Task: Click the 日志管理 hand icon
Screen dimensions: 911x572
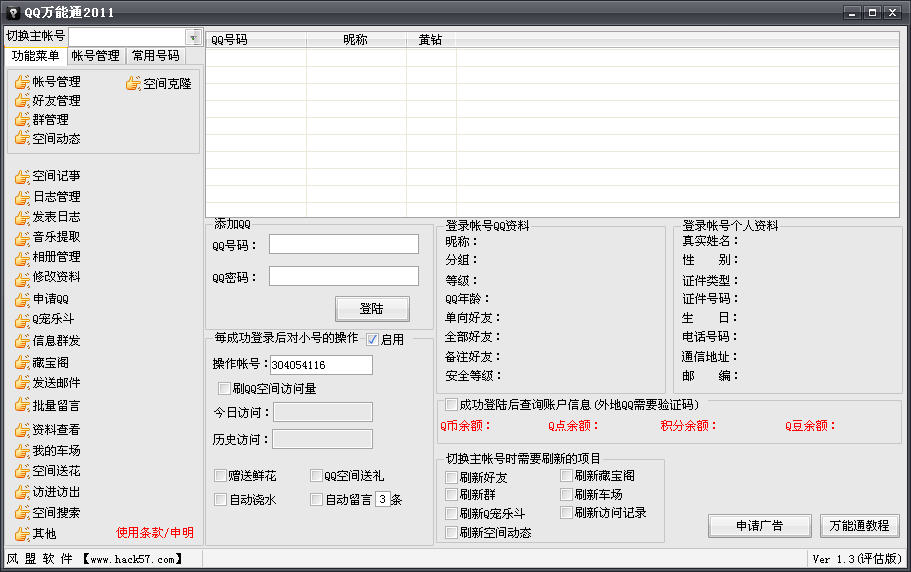Action: [x=22, y=197]
